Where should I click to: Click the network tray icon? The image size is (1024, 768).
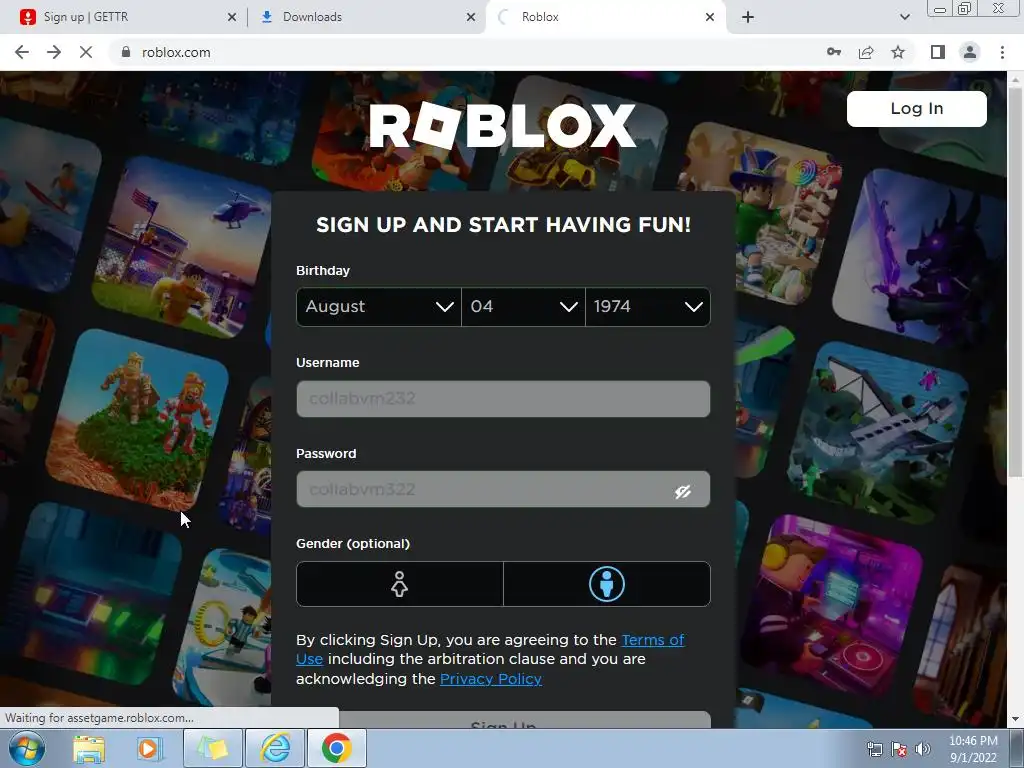pyautogui.click(x=874, y=749)
